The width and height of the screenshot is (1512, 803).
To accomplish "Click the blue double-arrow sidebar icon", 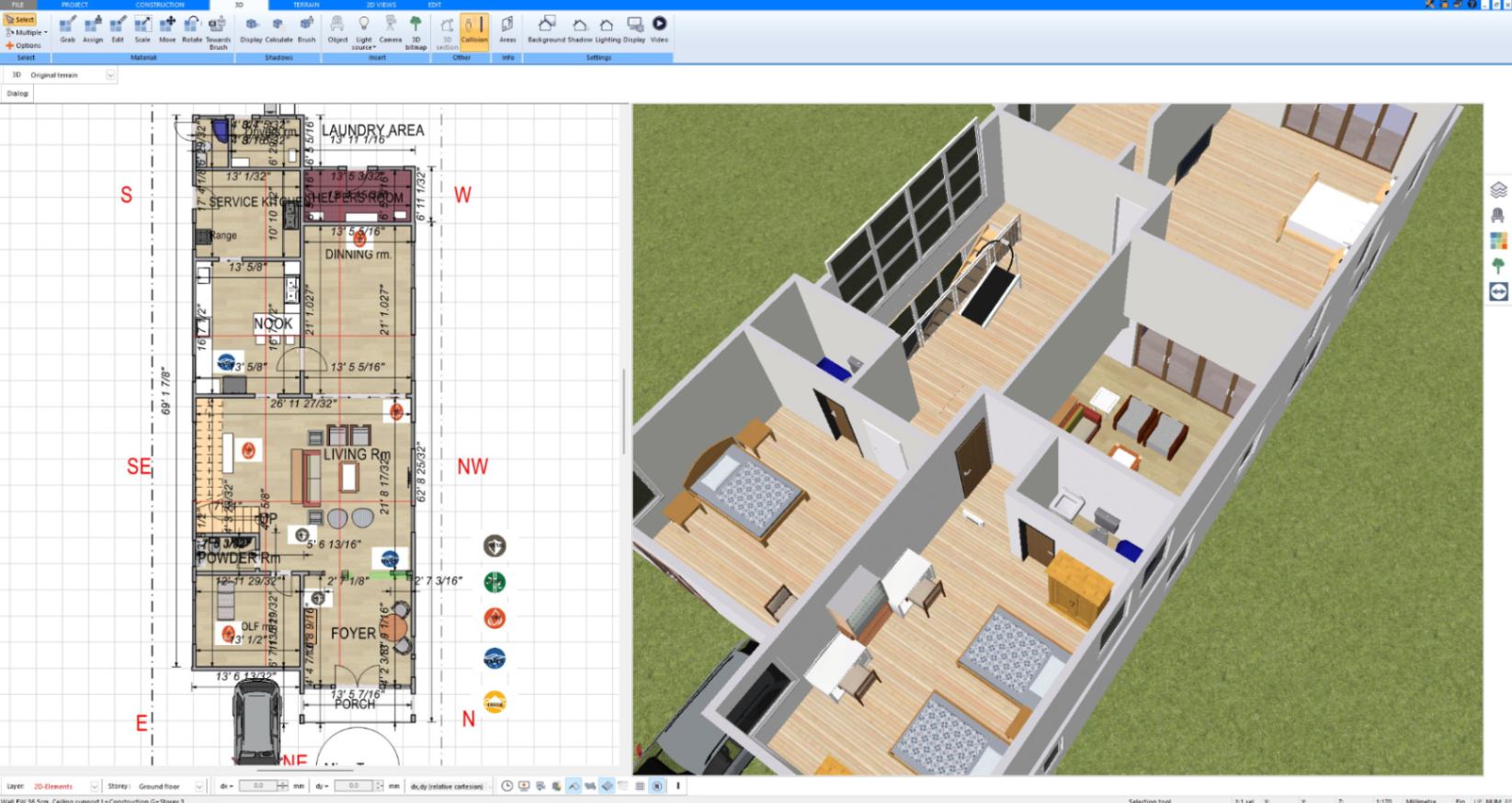I will (1499, 291).
